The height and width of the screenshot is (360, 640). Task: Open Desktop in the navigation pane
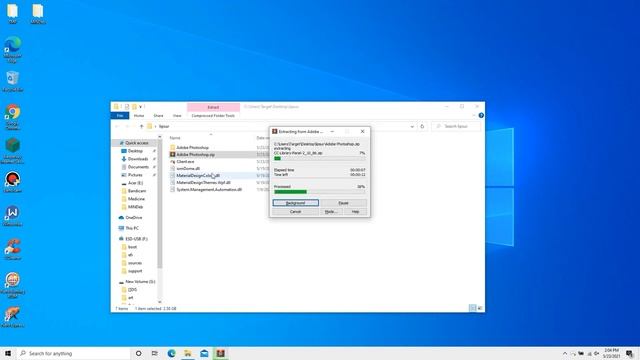[135, 151]
